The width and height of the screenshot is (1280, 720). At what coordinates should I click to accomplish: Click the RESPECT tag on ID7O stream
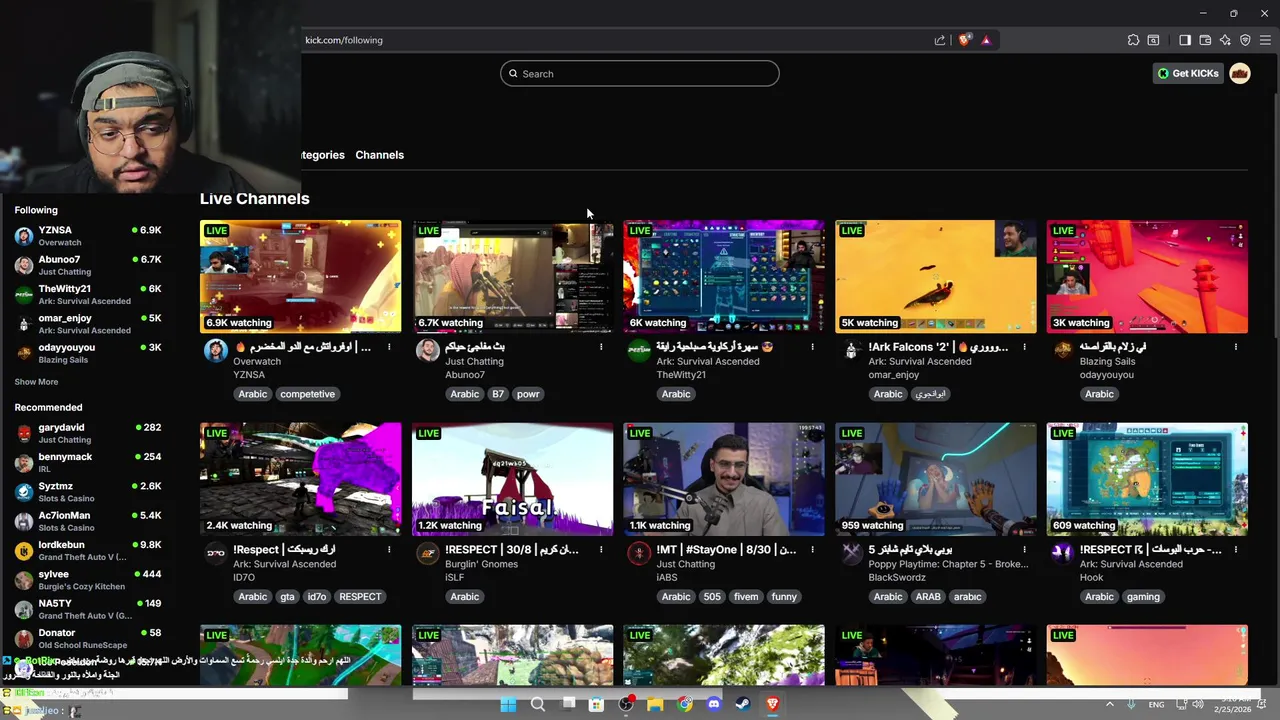coord(360,597)
